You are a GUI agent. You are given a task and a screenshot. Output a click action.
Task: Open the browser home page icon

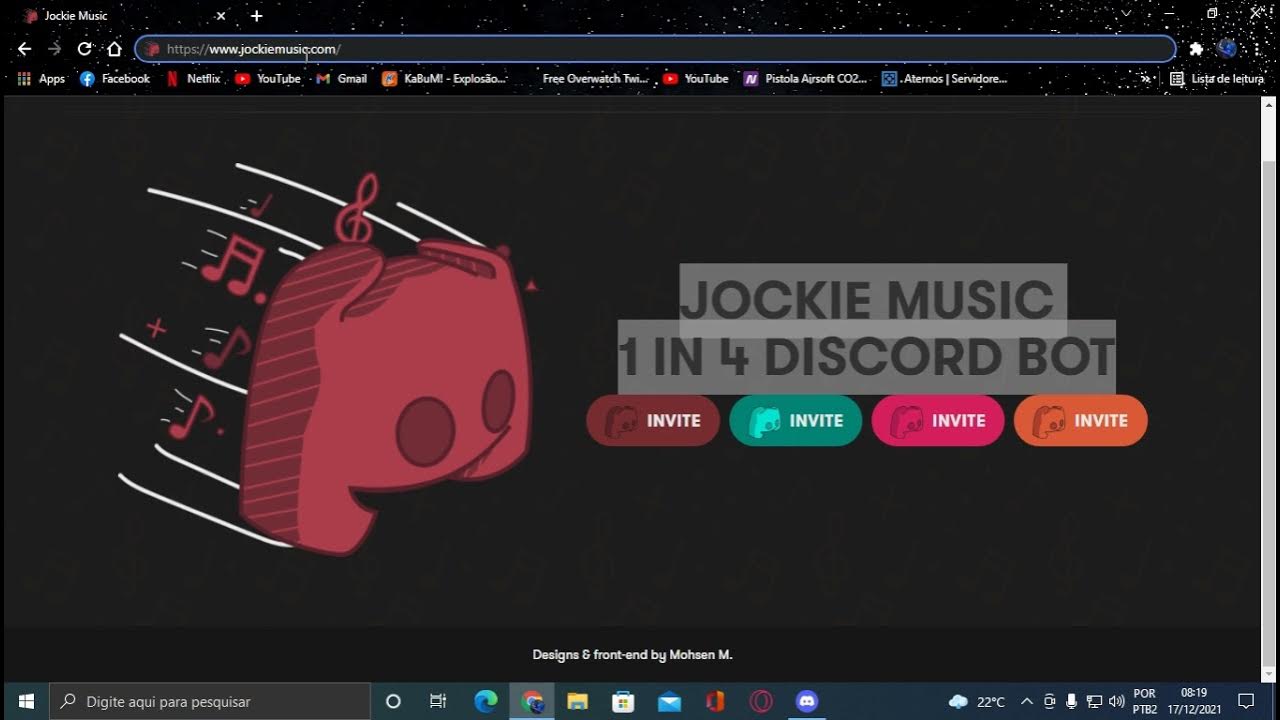pos(114,48)
